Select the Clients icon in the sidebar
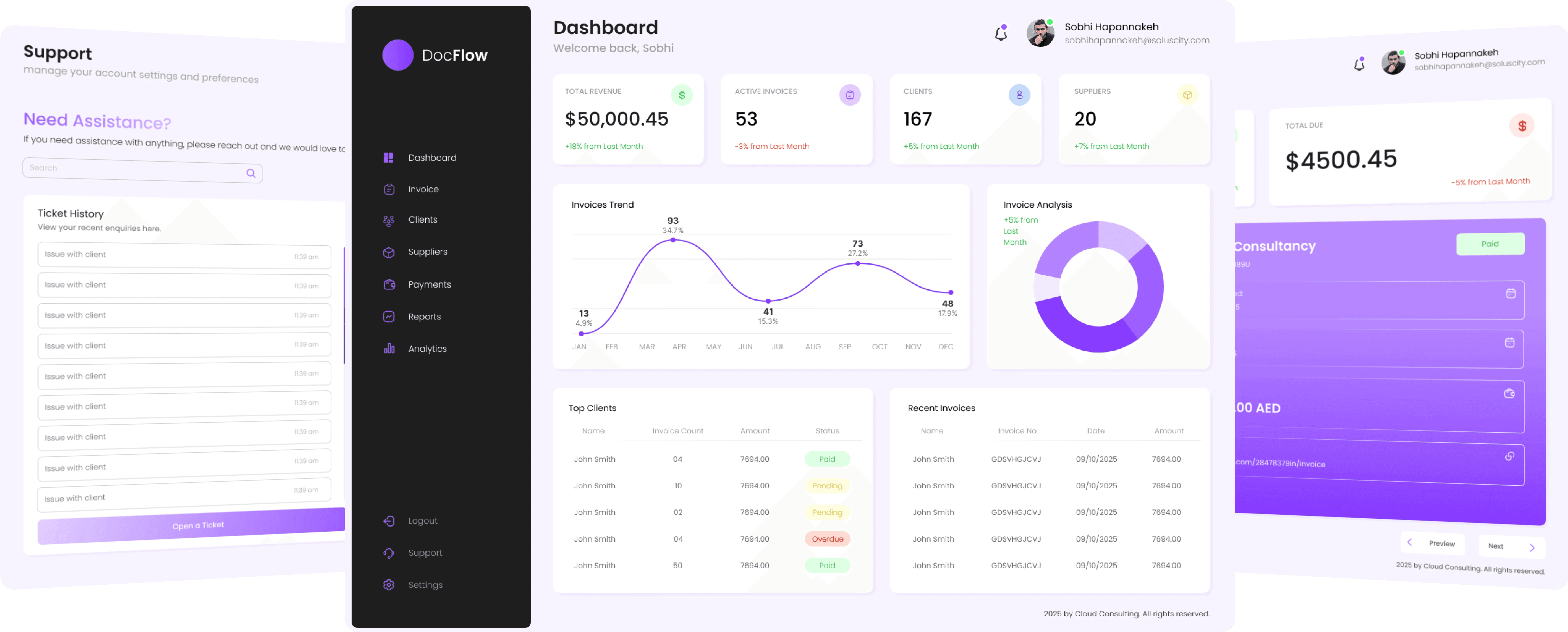This screenshot has width=1568, height=632. coord(389,220)
